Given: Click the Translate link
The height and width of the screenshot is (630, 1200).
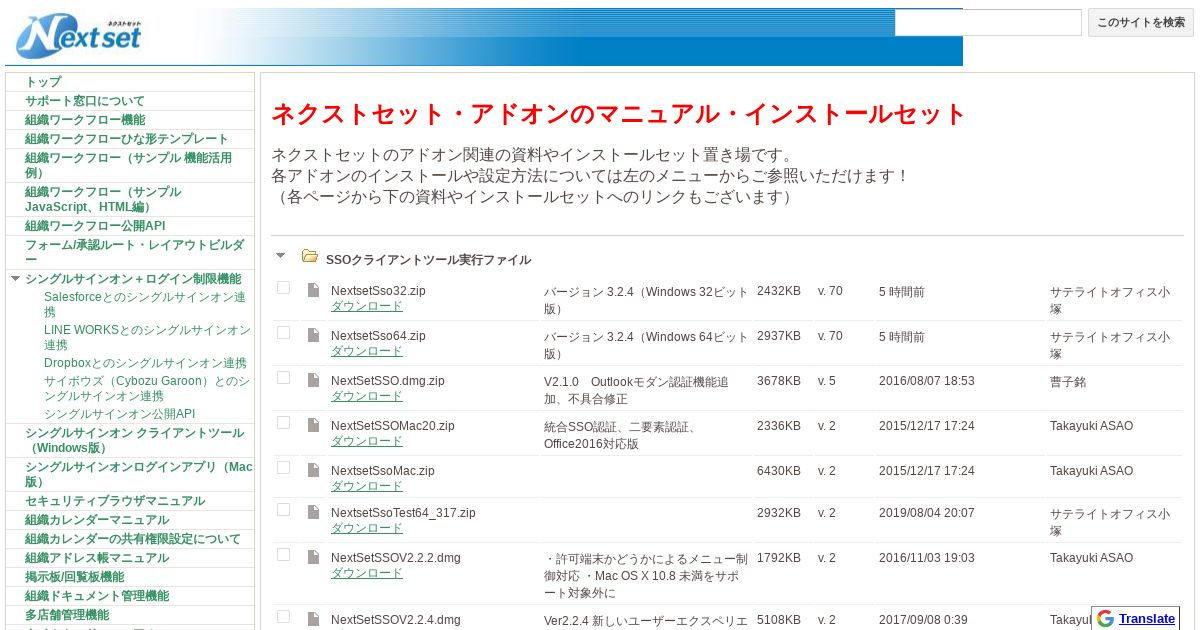Looking at the screenshot, I should (x=1147, y=618).
